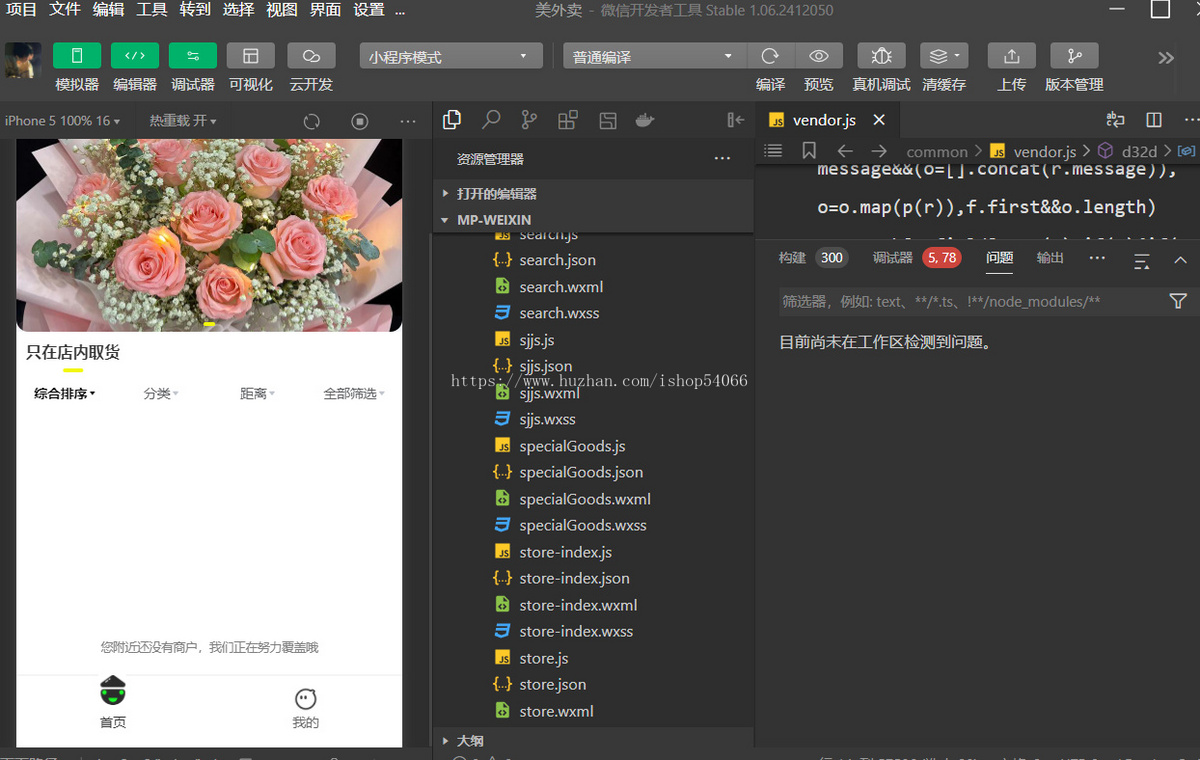Viewport: 1200px width, 760px height.
Task: Click 全部筛选 in the simulator
Action: click(352, 393)
